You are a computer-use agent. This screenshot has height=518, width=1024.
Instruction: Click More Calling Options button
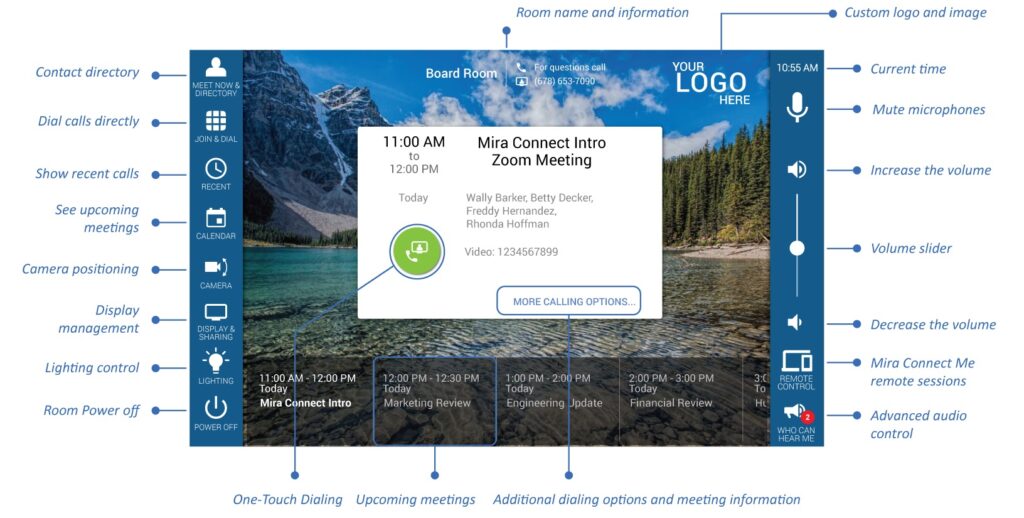click(x=569, y=301)
